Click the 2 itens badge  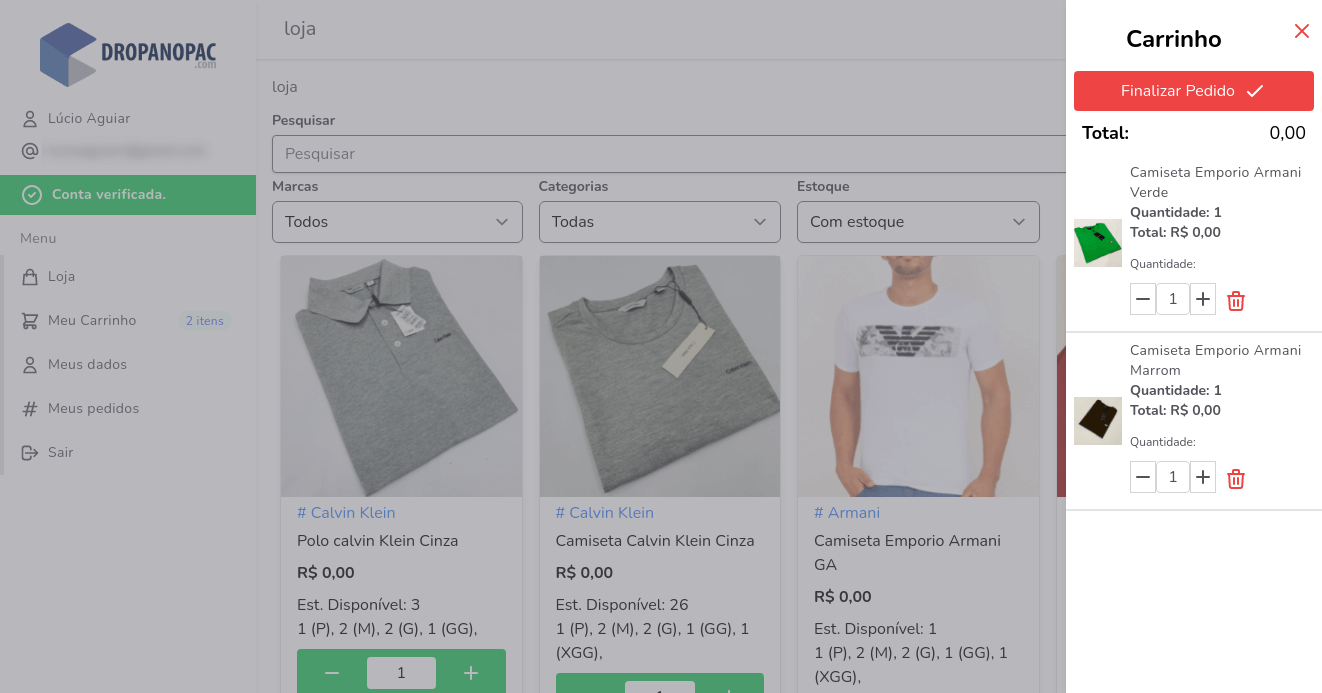[205, 321]
